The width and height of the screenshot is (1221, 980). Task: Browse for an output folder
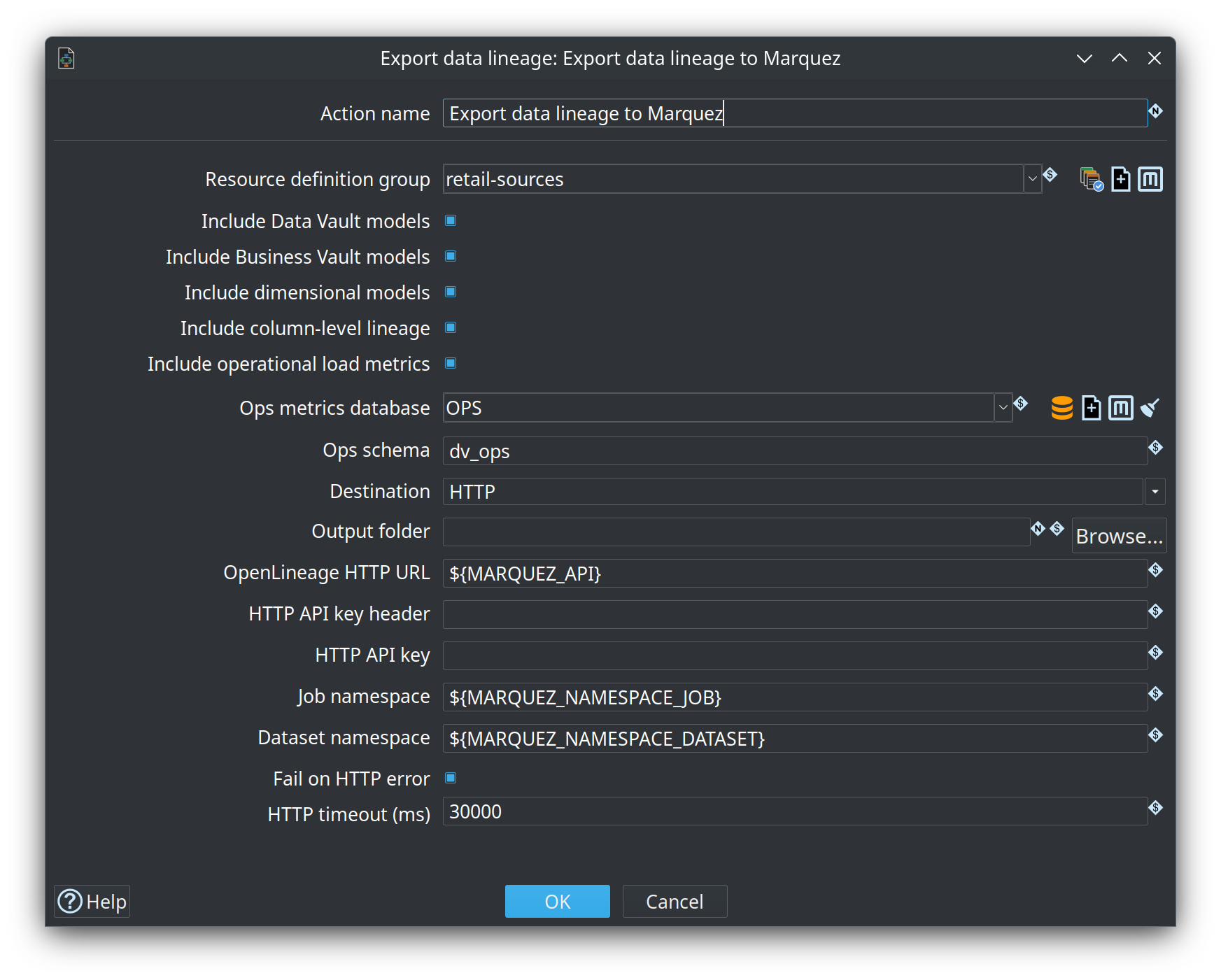(x=1119, y=536)
